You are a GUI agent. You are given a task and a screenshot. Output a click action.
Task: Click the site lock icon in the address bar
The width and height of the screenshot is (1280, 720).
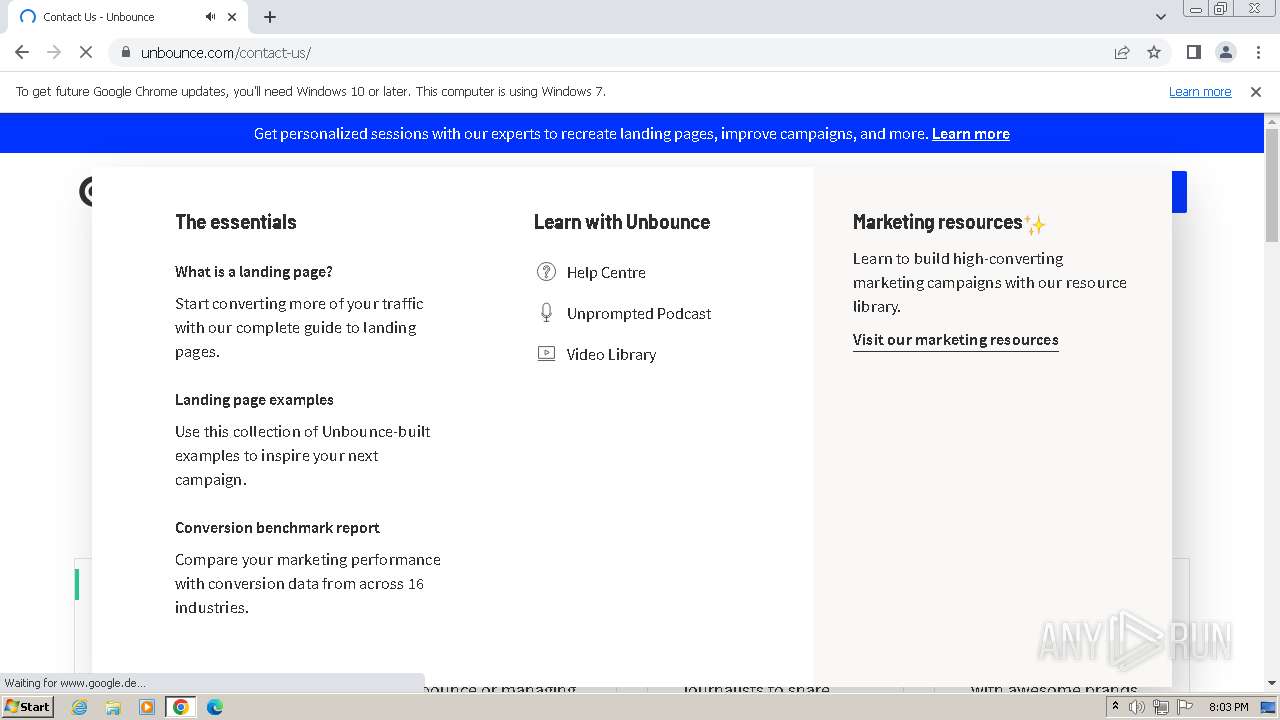(125, 52)
